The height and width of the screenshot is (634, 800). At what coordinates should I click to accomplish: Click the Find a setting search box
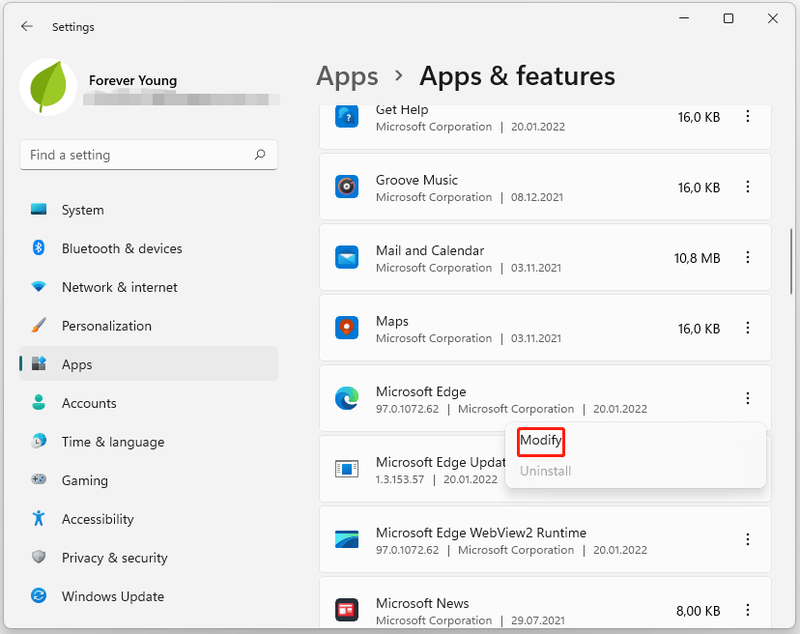point(148,155)
